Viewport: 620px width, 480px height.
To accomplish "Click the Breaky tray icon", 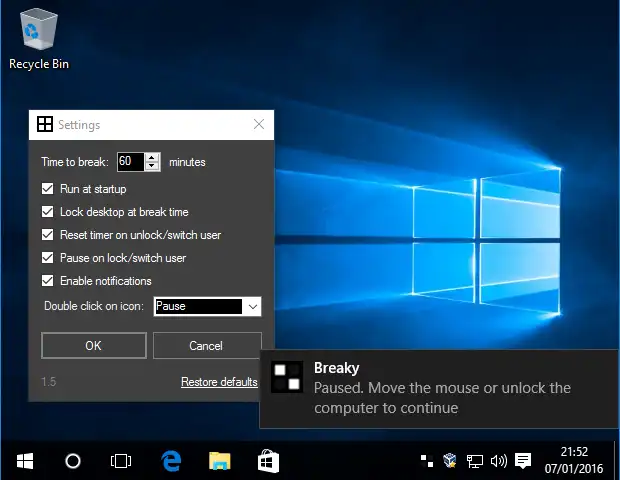I will click(426, 461).
